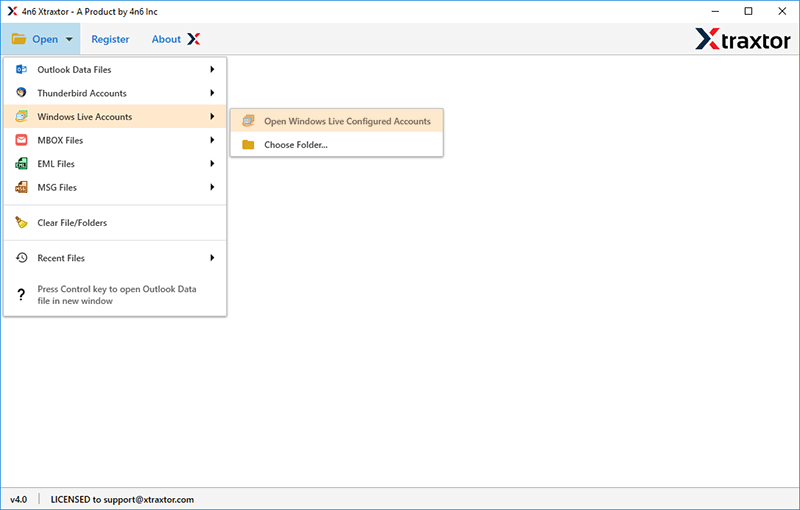
Task: Click the Recent Files history icon
Action: point(21,258)
